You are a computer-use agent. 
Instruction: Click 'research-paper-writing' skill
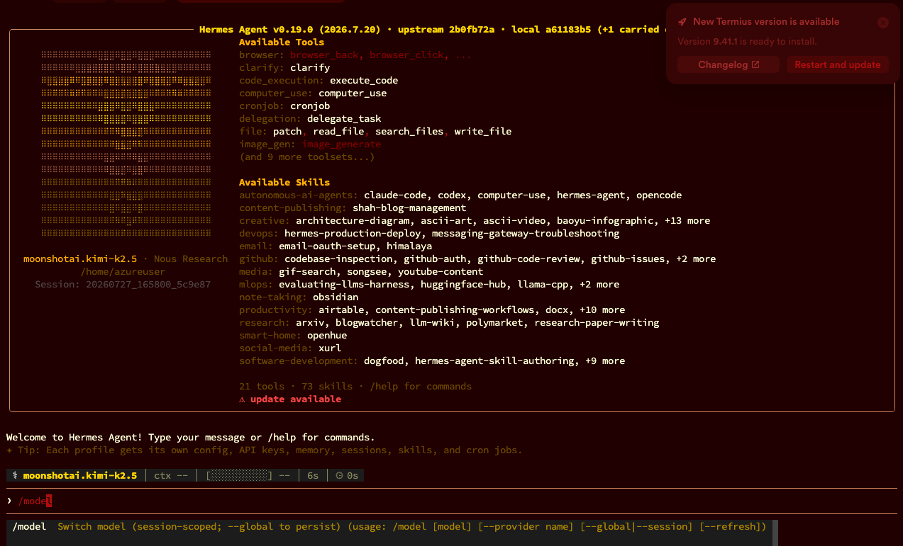pyautogui.click(x=596, y=323)
